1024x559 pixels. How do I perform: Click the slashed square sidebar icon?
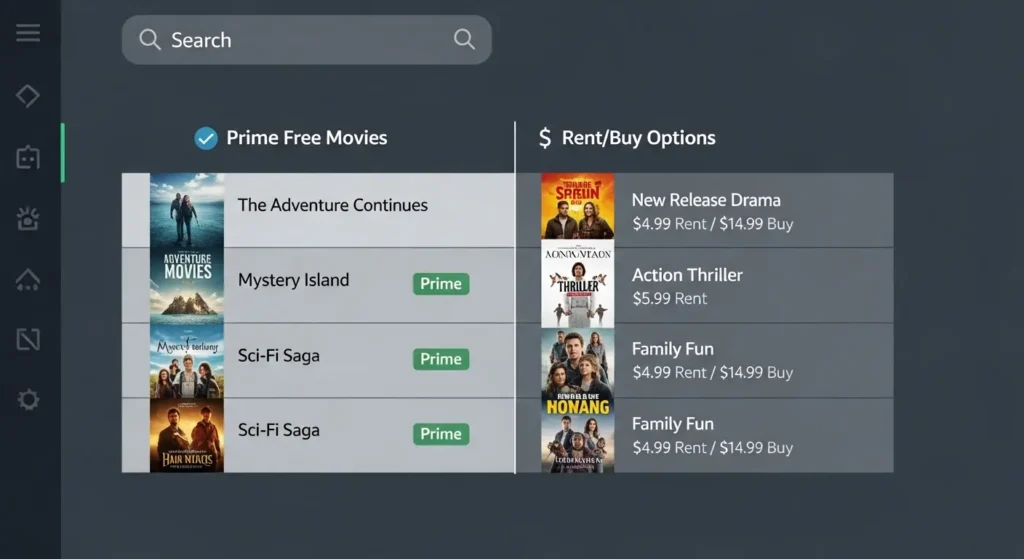(x=28, y=340)
